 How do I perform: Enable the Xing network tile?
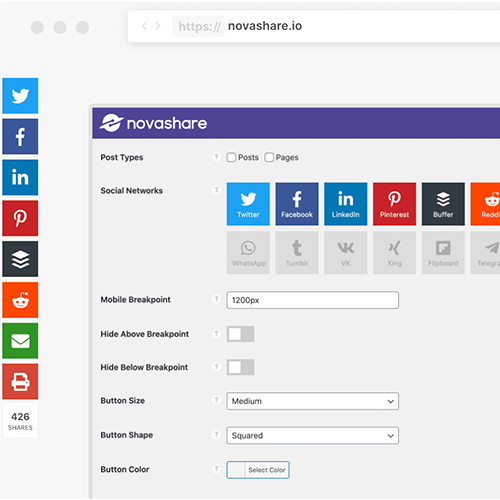(x=394, y=253)
